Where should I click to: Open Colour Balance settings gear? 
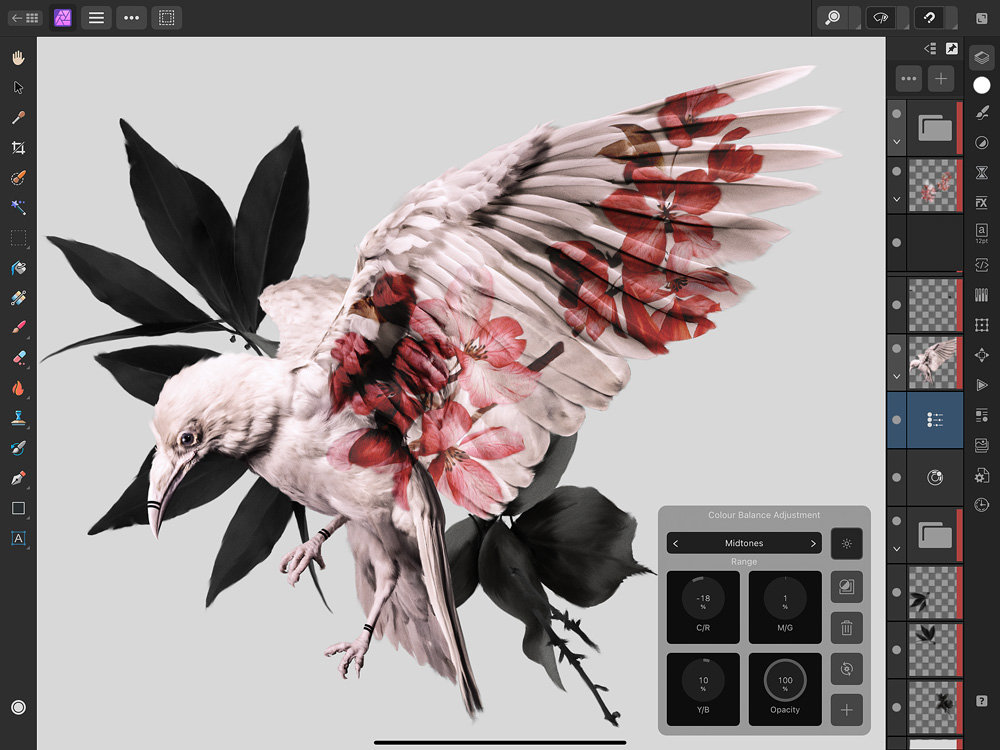pos(846,544)
